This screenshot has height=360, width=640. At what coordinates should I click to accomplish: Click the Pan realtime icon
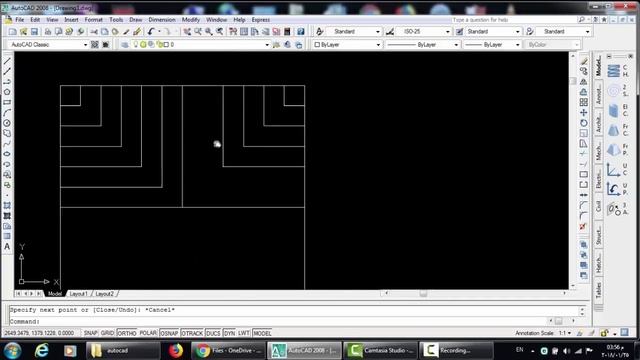pos(187,31)
